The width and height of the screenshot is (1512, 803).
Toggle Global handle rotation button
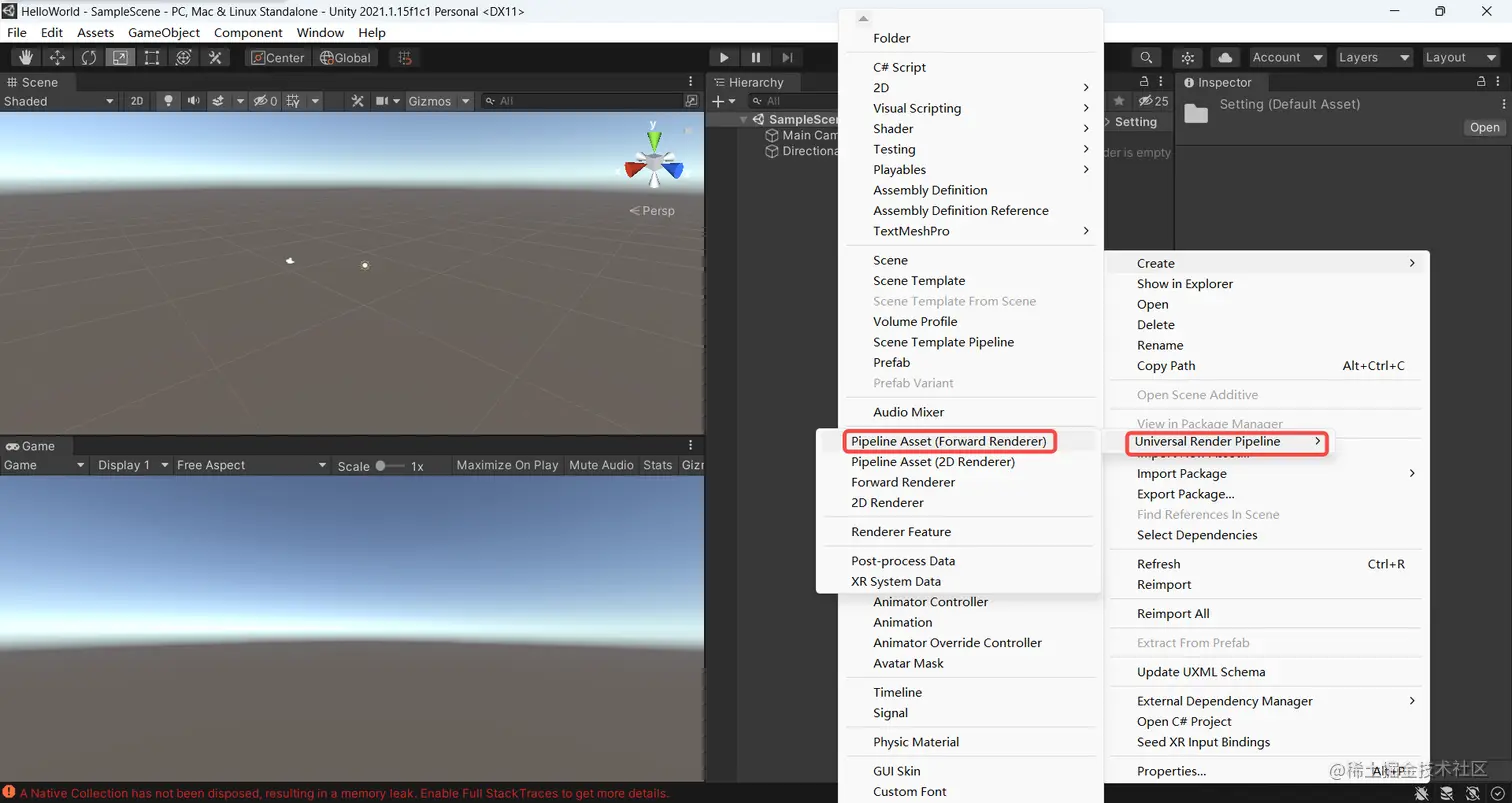tap(345, 57)
